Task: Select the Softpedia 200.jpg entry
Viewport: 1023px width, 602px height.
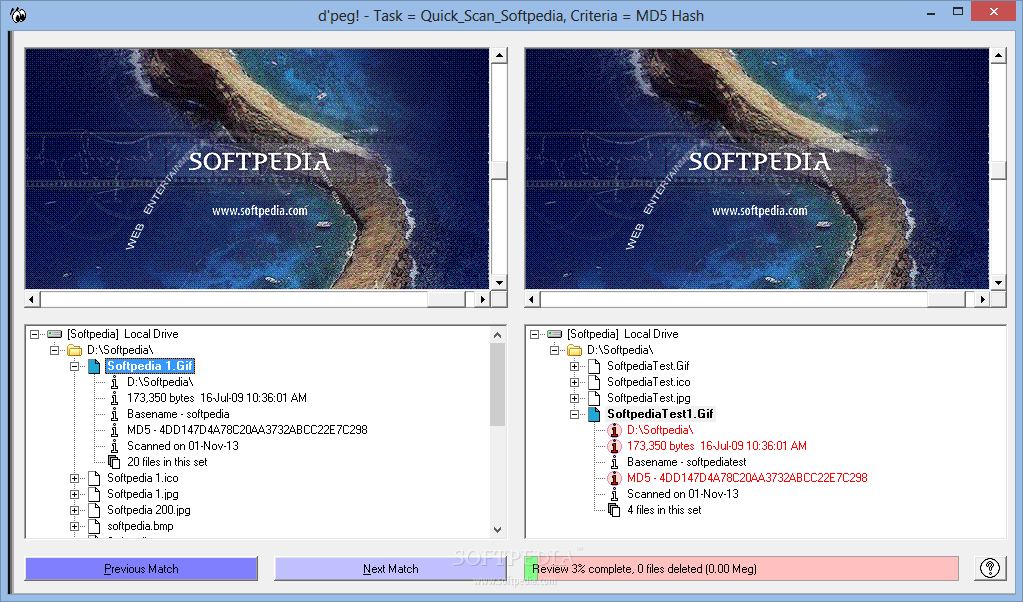Action: point(149,510)
